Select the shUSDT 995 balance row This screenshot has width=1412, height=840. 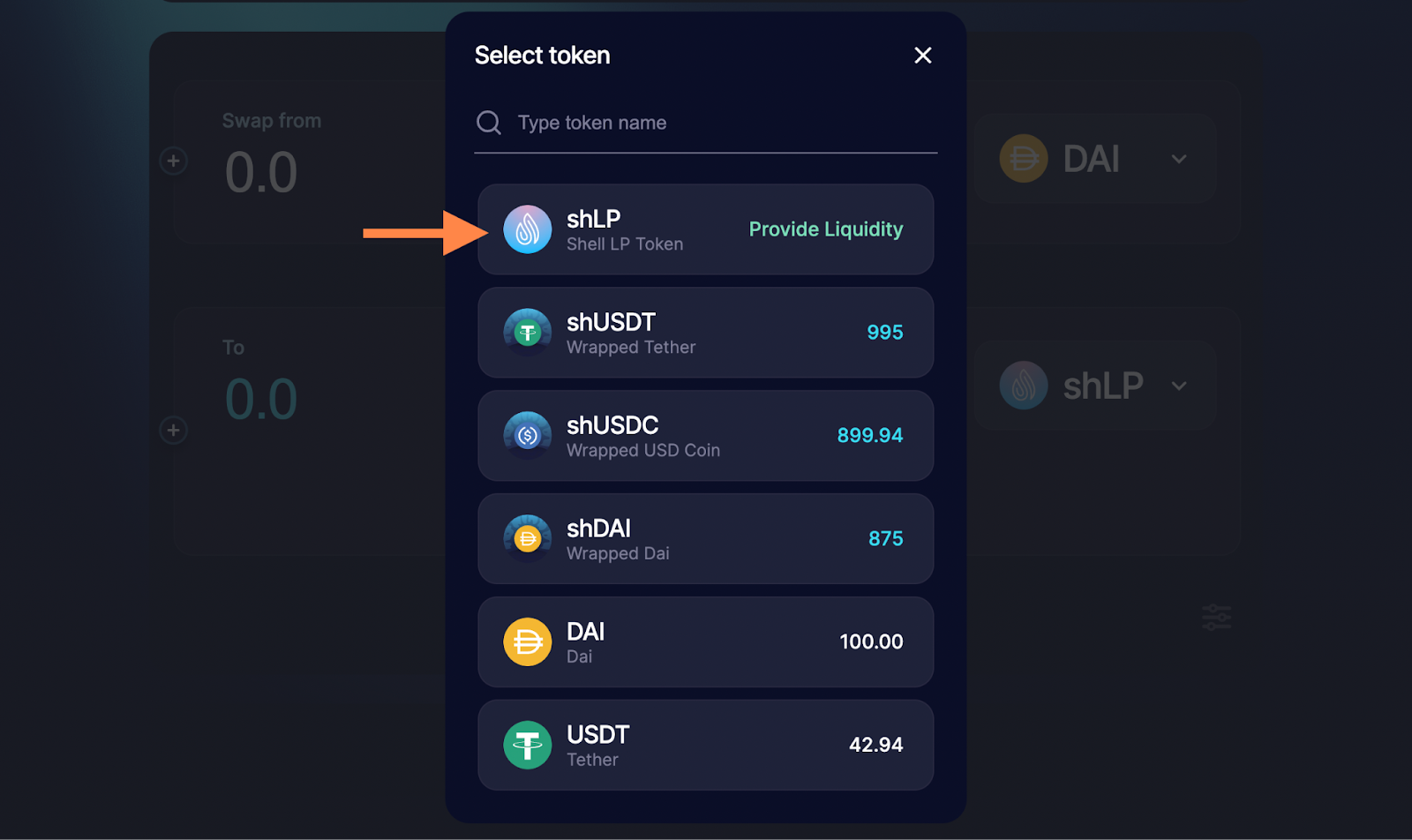(x=706, y=333)
